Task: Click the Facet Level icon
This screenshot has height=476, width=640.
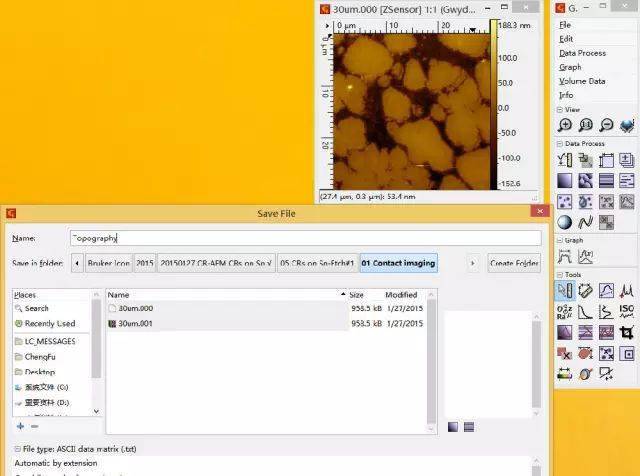Action: coord(586,180)
